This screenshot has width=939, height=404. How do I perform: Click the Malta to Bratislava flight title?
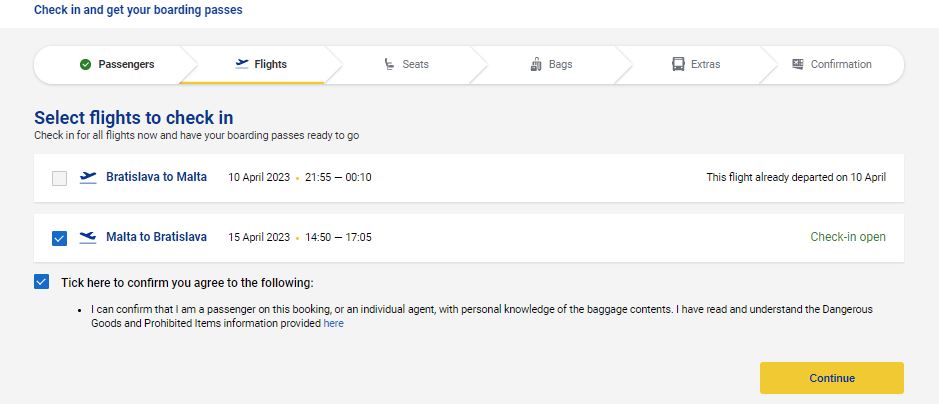click(x=156, y=237)
